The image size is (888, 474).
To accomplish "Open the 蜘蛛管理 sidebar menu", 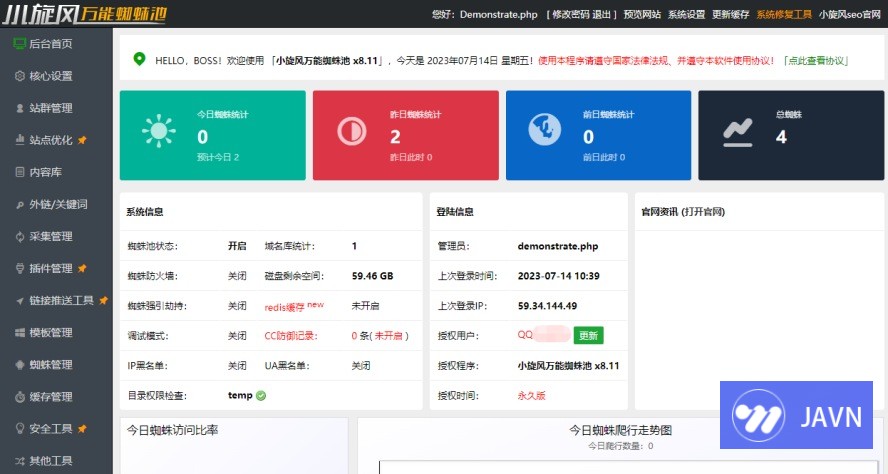I will [50, 364].
